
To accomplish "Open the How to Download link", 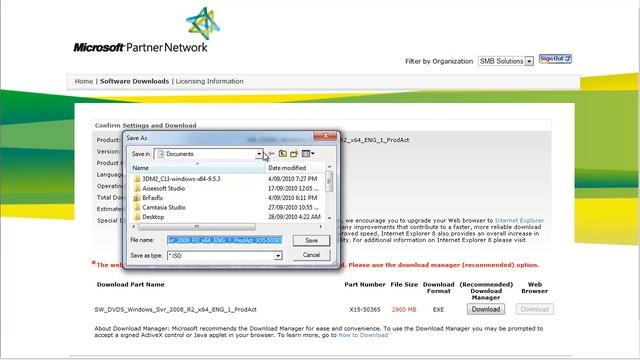I will coord(363,335).
